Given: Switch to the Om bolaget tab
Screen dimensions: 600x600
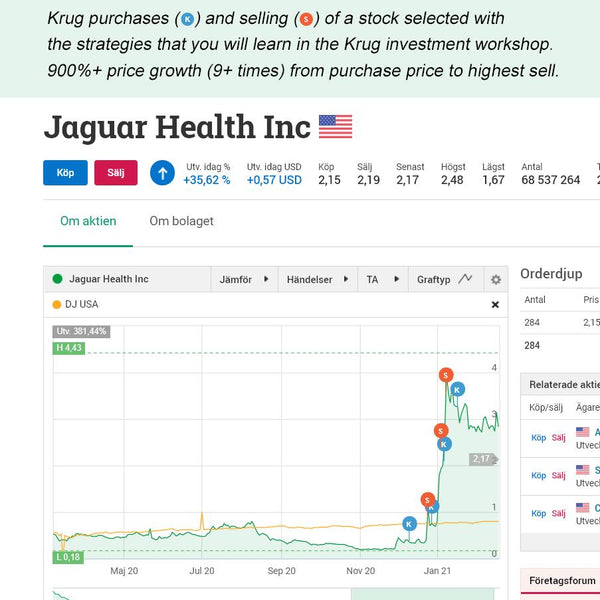Looking at the screenshot, I should tap(181, 221).
